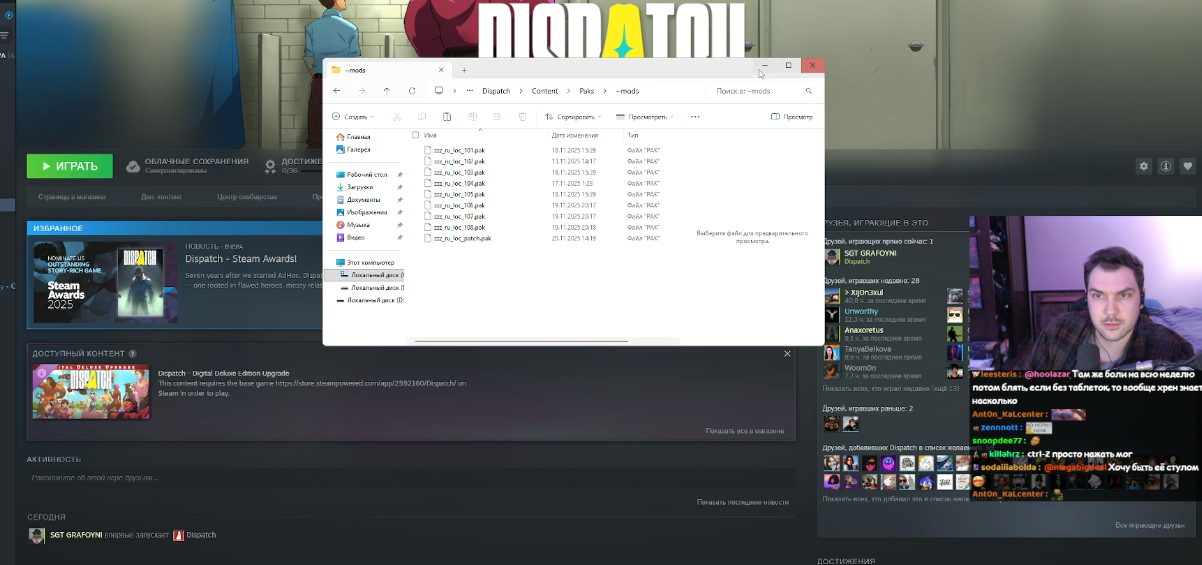Open Загрузки in Explorer sidebar
The height and width of the screenshot is (565, 1202).
pos(354,187)
